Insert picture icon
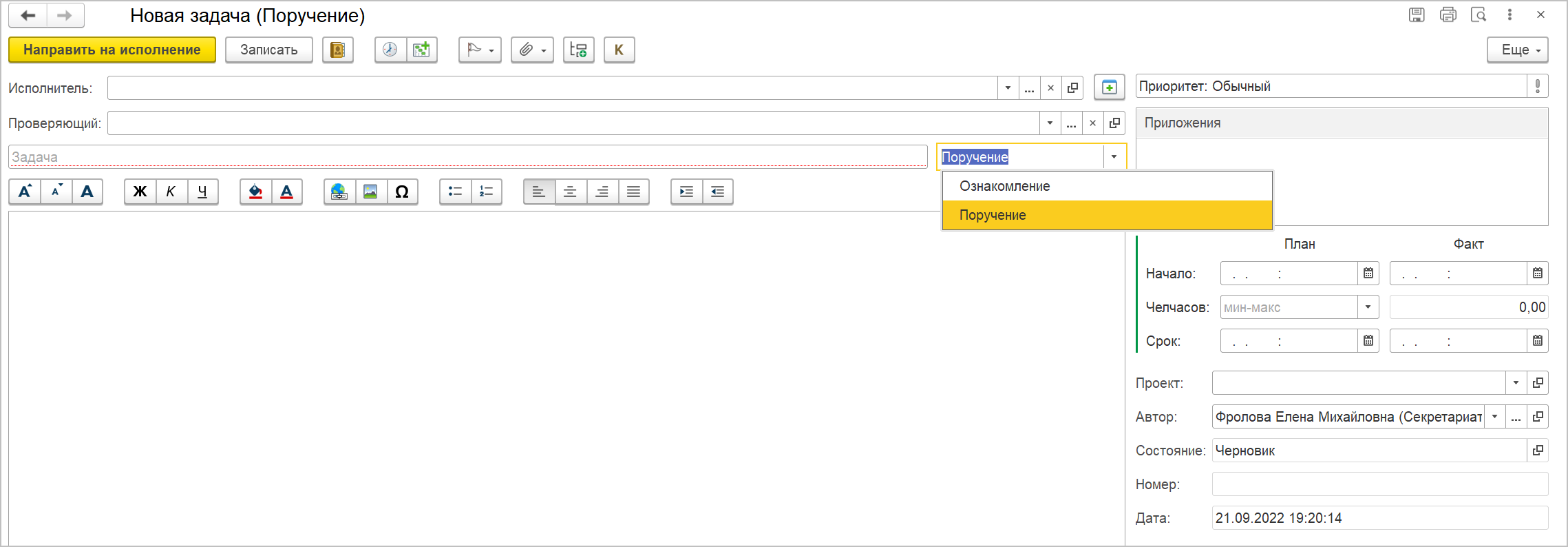 point(370,191)
